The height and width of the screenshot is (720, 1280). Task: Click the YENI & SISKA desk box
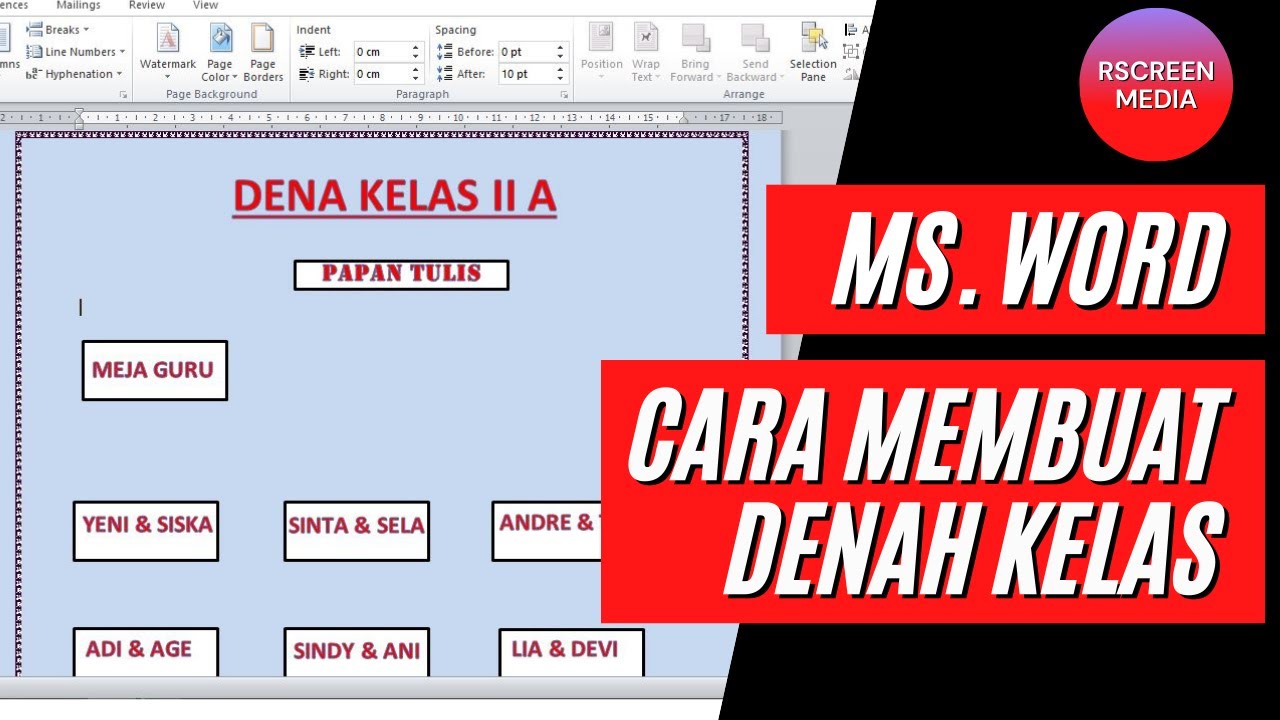tap(146, 531)
